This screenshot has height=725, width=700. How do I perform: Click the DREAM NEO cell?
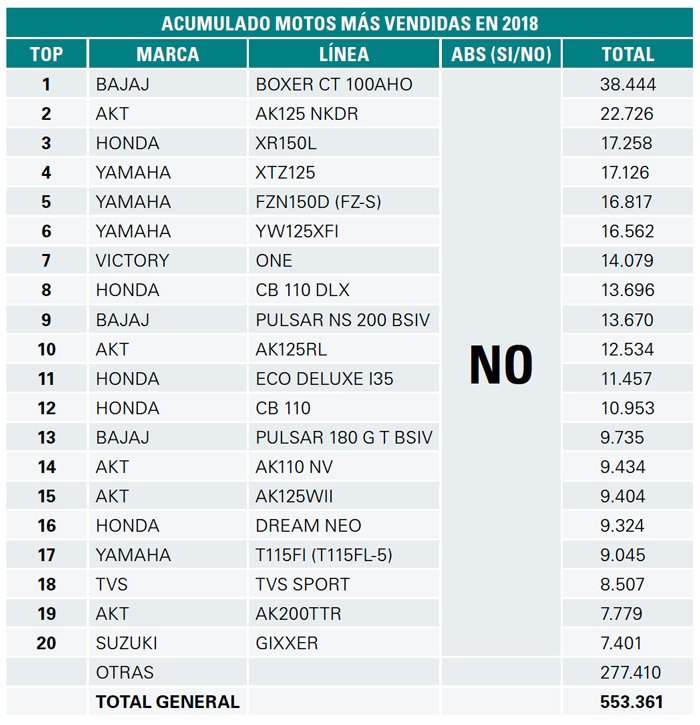tap(344, 525)
